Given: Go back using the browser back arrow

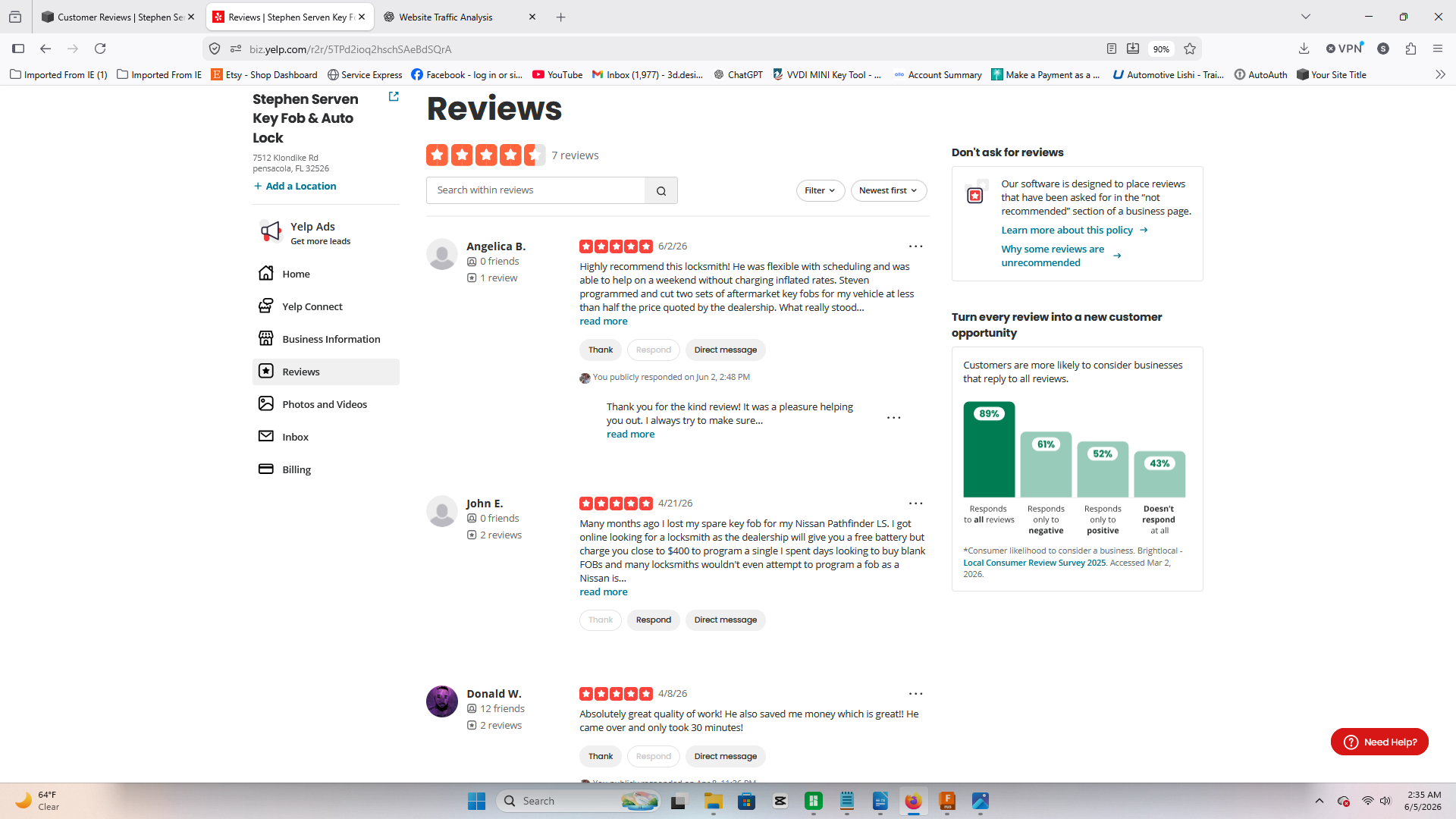Looking at the screenshot, I should click(45, 49).
